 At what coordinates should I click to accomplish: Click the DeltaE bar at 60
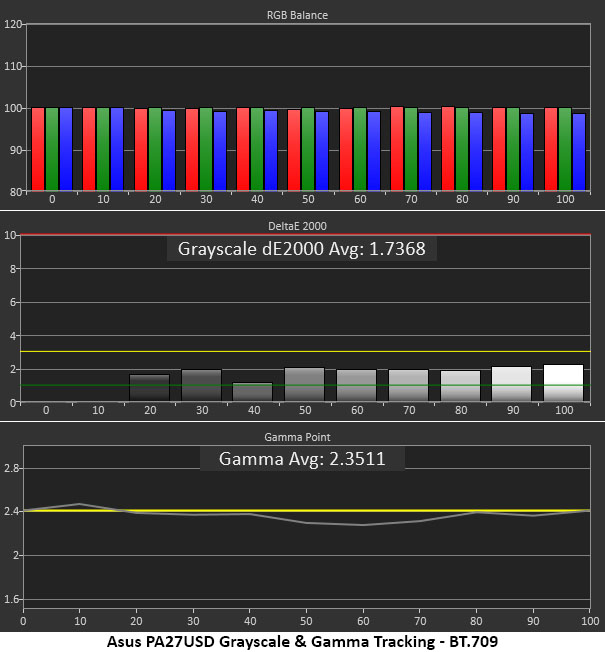(357, 385)
